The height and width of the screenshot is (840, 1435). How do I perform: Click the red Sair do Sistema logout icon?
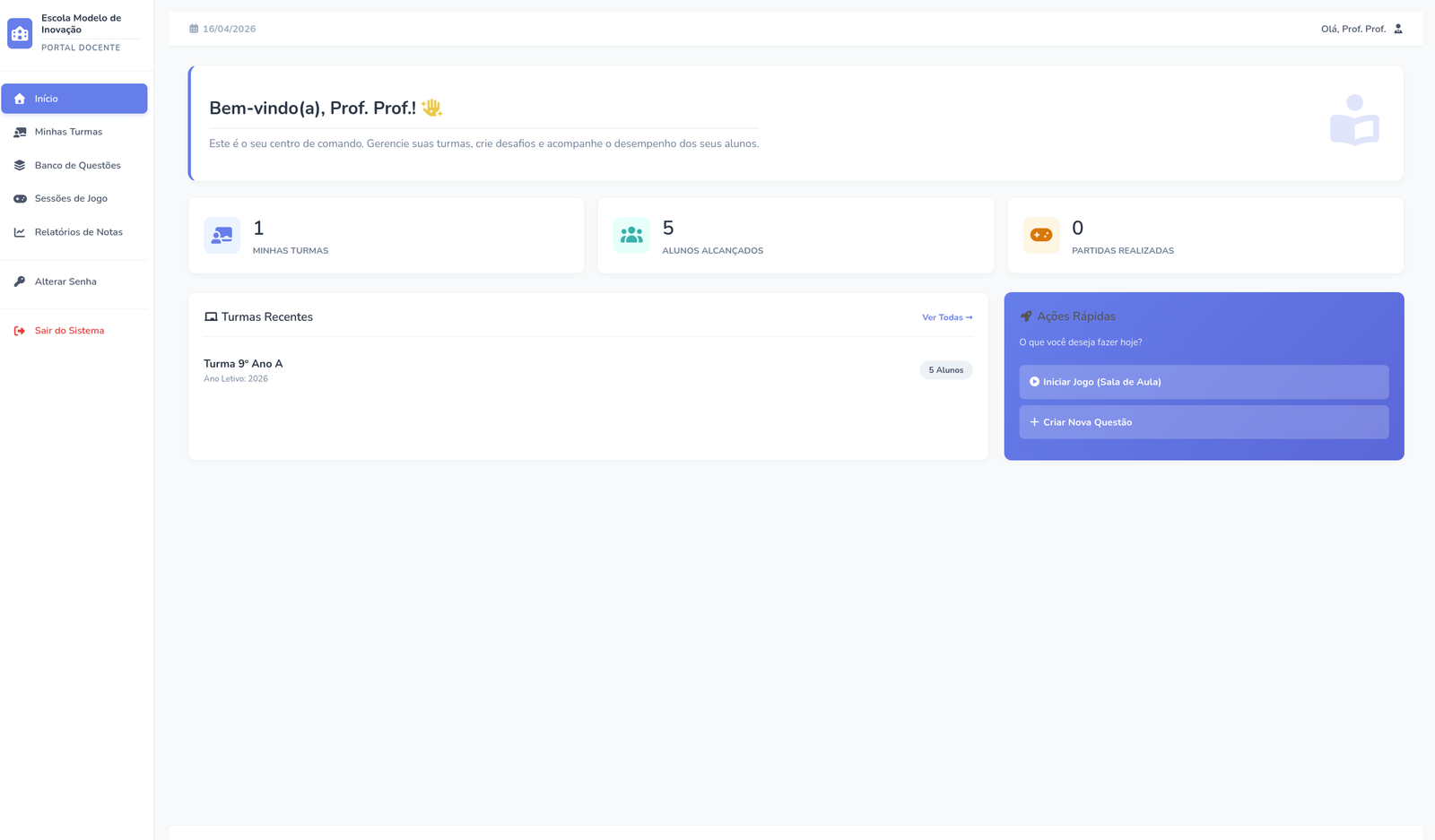pyautogui.click(x=20, y=331)
